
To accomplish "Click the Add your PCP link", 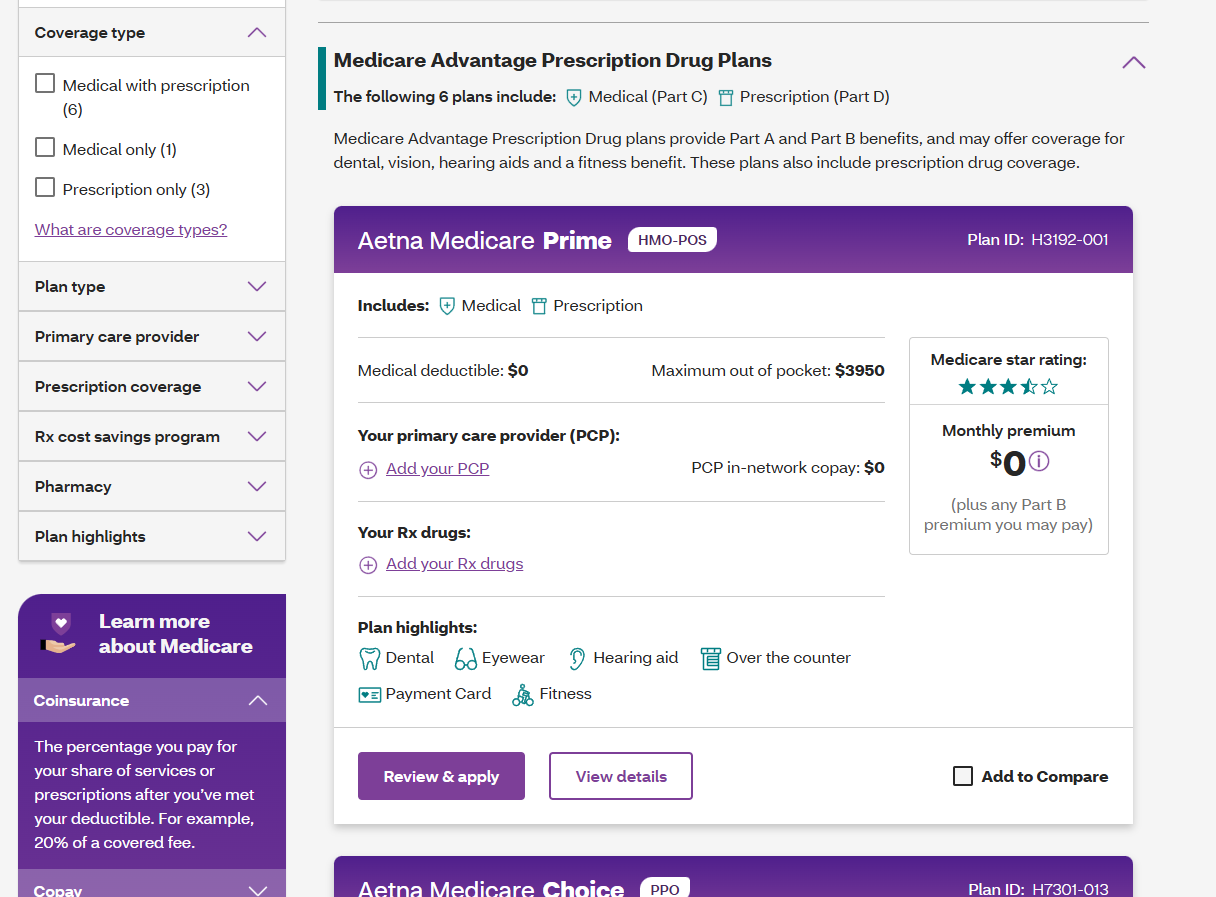I will (437, 468).
